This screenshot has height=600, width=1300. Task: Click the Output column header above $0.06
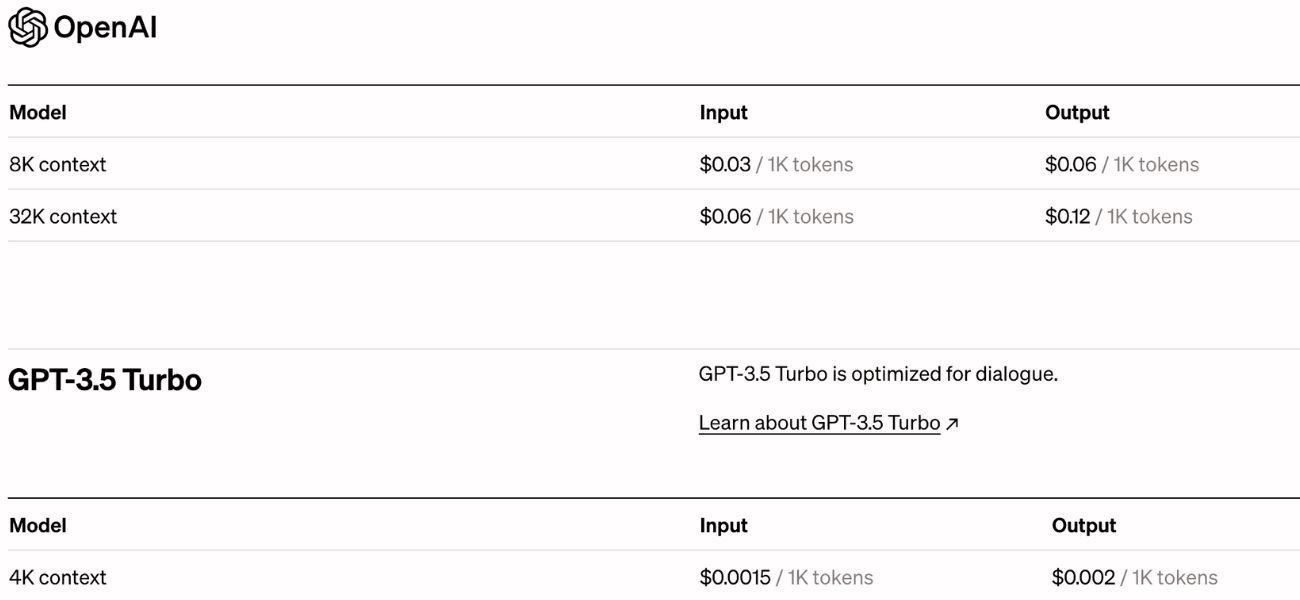(1077, 111)
